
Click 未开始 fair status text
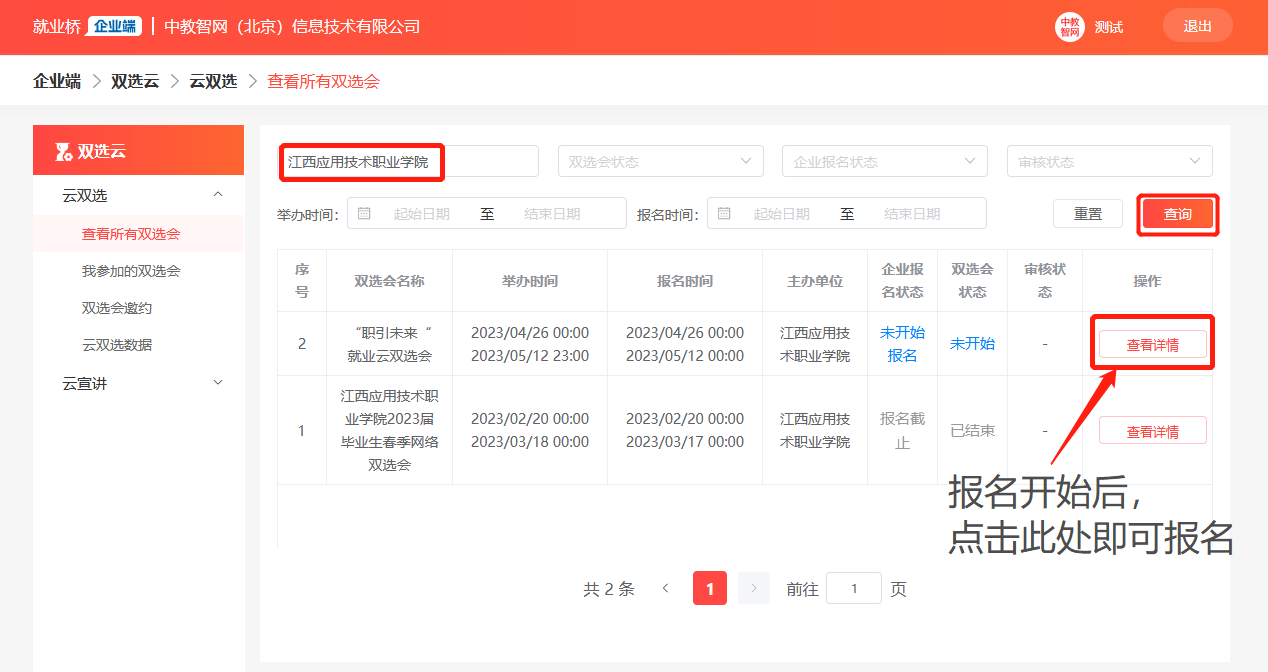tap(972, 343)
